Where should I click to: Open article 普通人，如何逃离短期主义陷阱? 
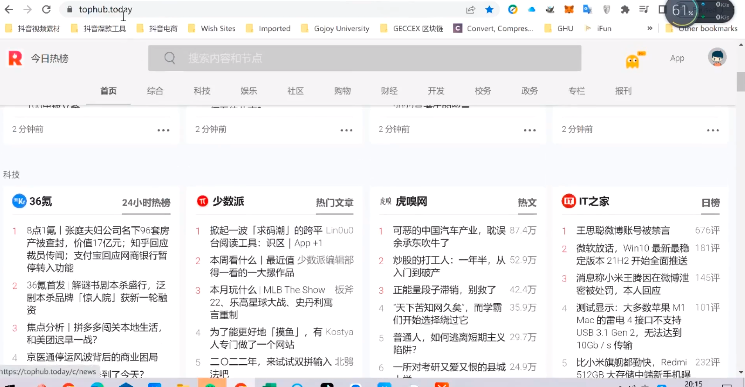tap(449, 343)
